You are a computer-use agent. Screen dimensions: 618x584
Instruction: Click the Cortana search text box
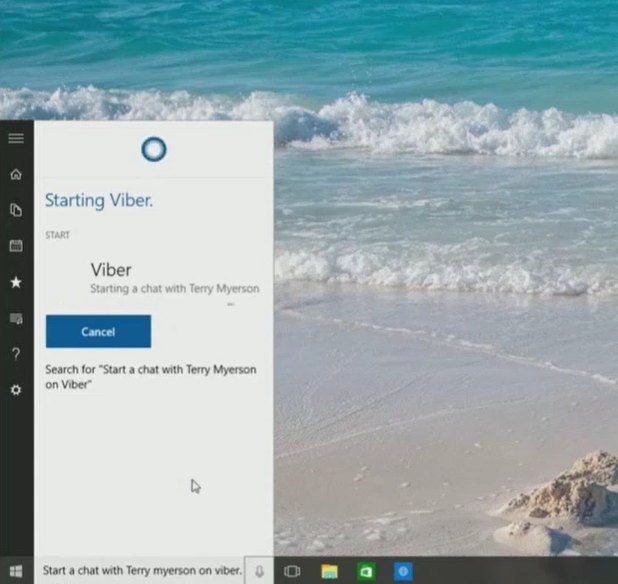(140, 570)
